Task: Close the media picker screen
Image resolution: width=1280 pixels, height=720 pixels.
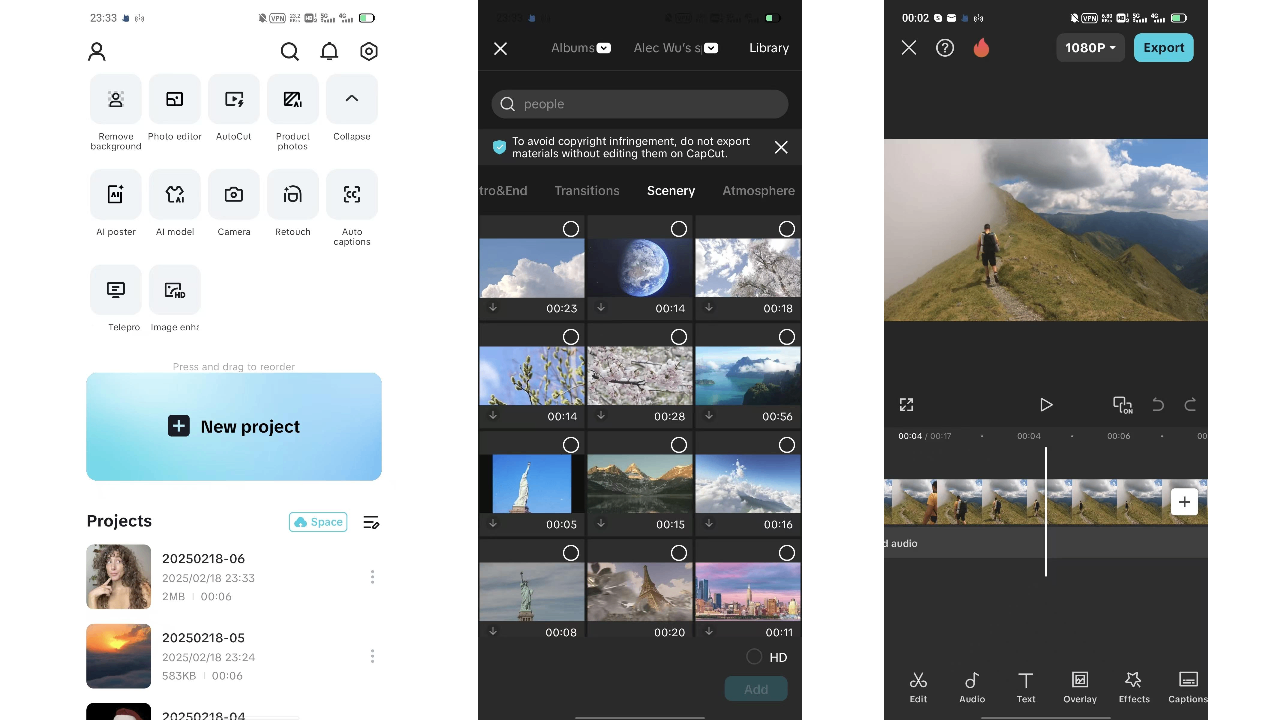Action: click(x=501, y=48)
